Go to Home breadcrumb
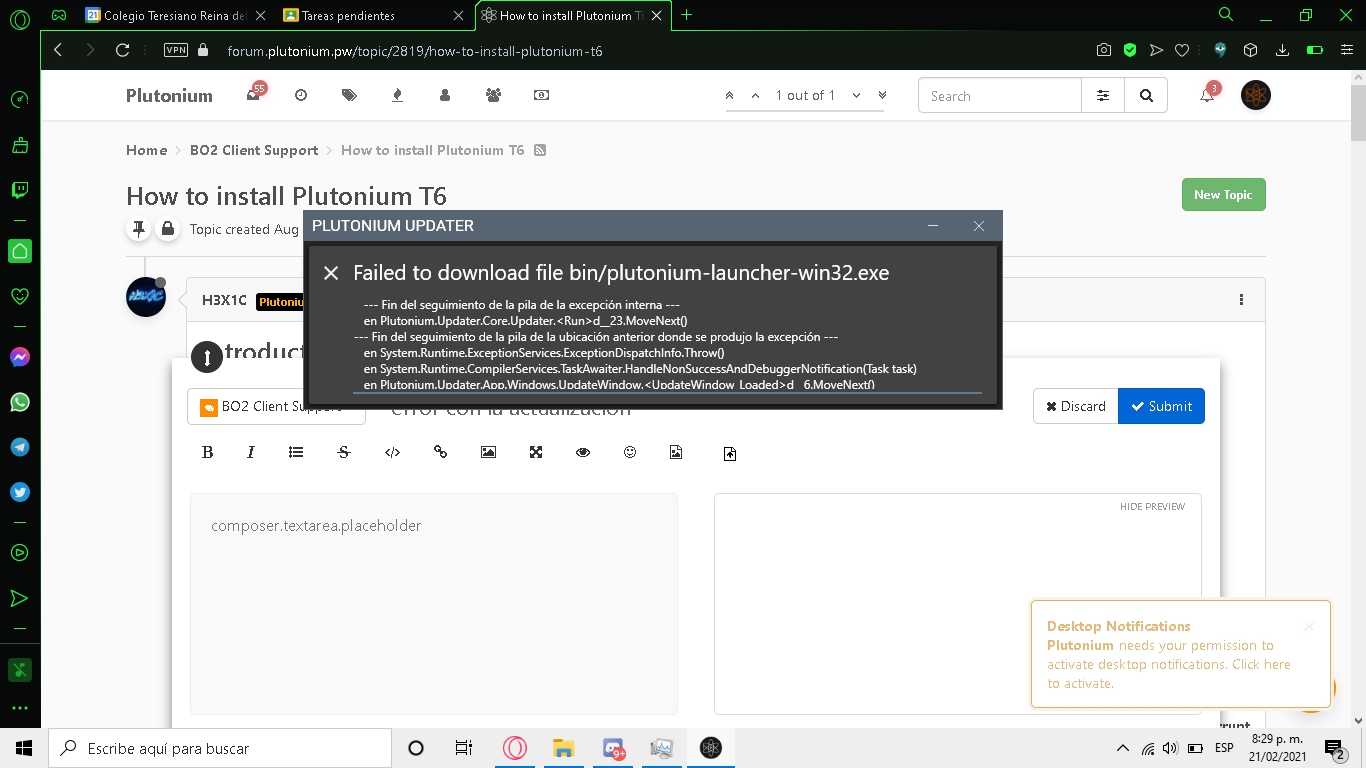Image resolution: width=1366 pixels, height=768 pixels. pos(146,150)
